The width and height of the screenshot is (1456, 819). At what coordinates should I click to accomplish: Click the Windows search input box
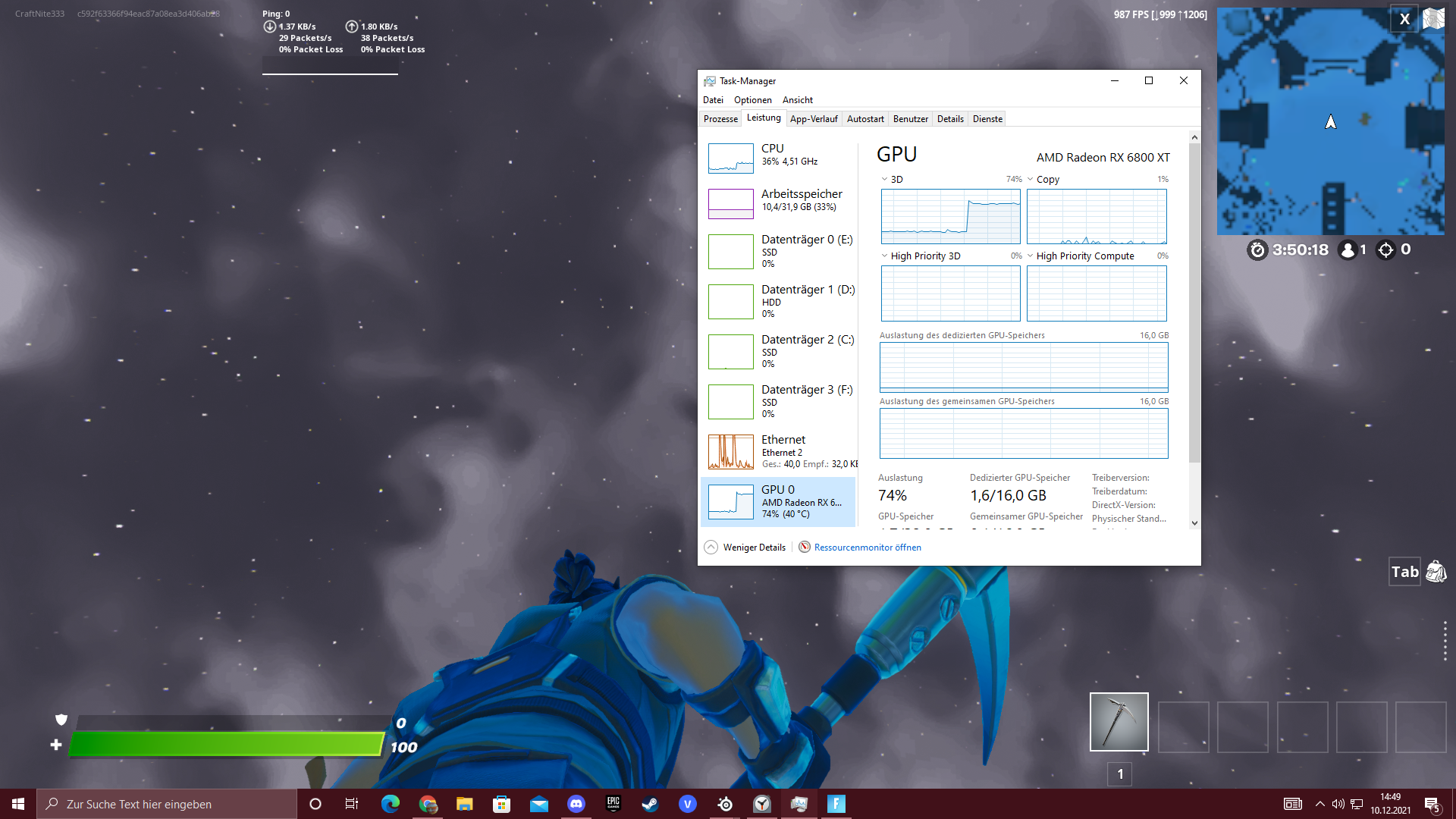pyautogui.click(x=167, y=804)
